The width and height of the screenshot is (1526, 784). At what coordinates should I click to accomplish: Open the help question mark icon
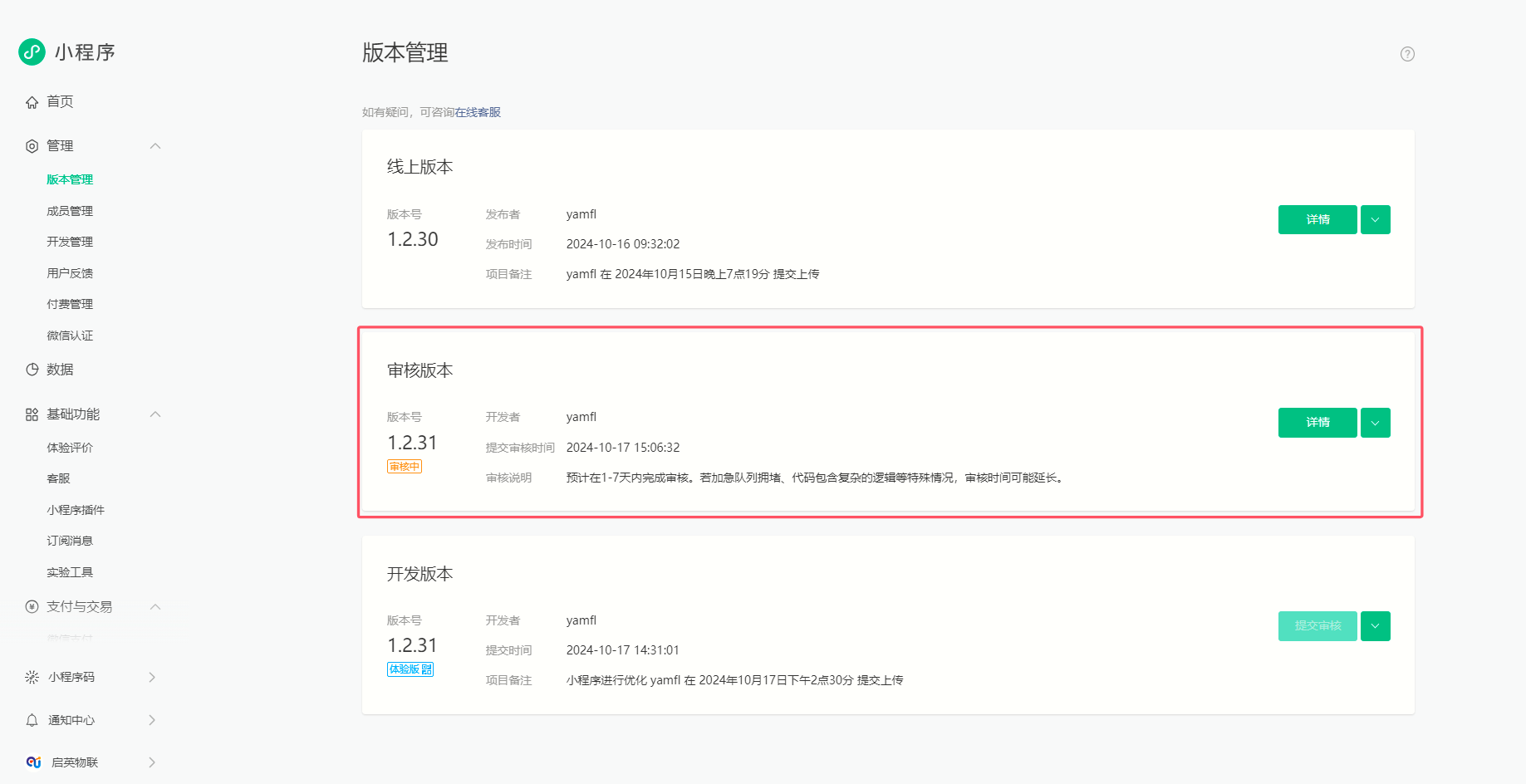point(1407,54)
